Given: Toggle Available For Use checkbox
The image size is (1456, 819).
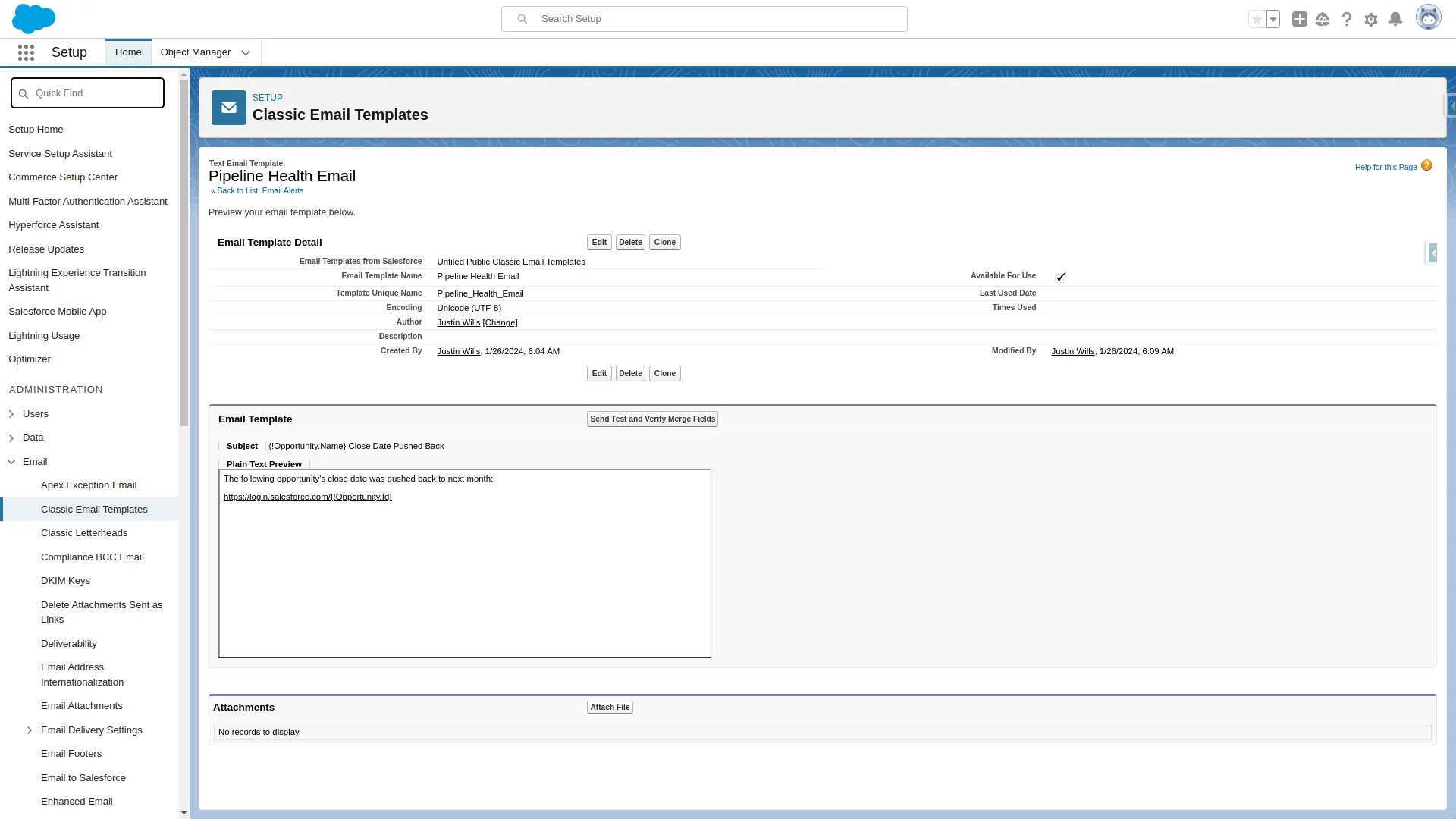Looking at the screenshot, I should pos(1060,276).
